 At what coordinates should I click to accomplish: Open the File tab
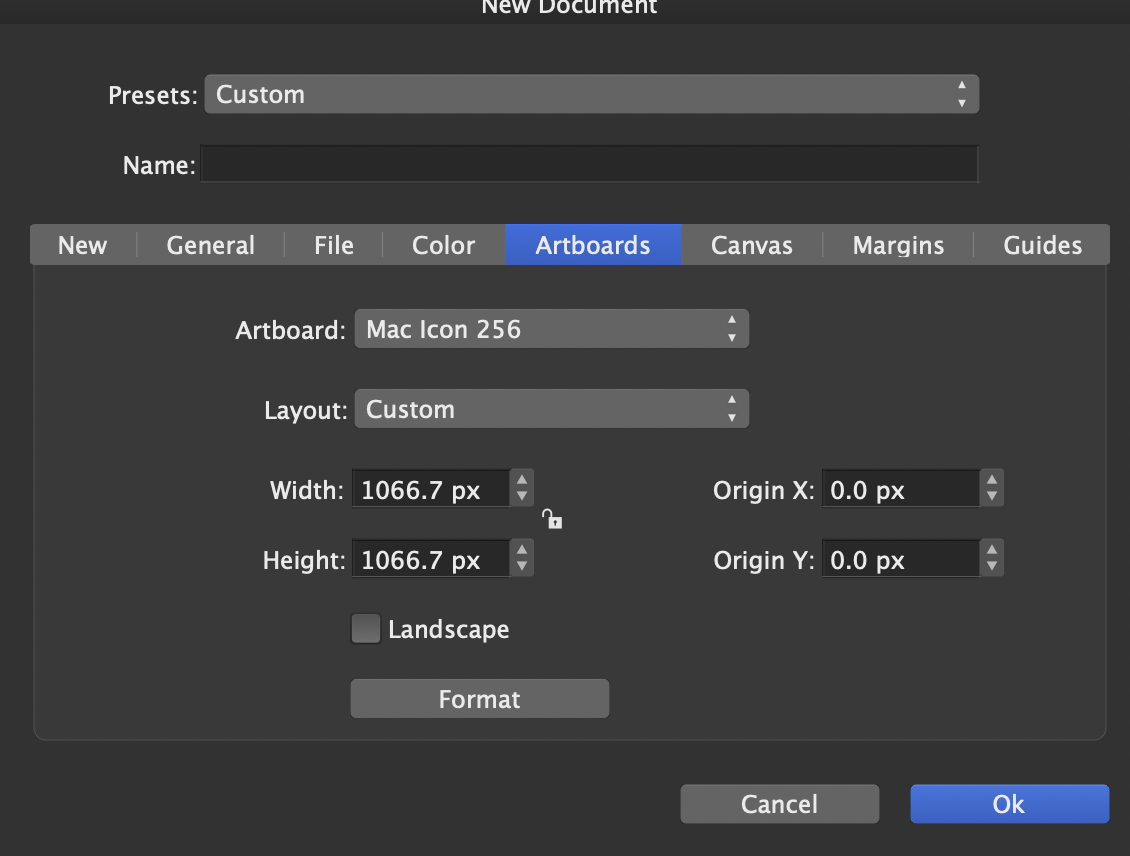click(334, 245)
